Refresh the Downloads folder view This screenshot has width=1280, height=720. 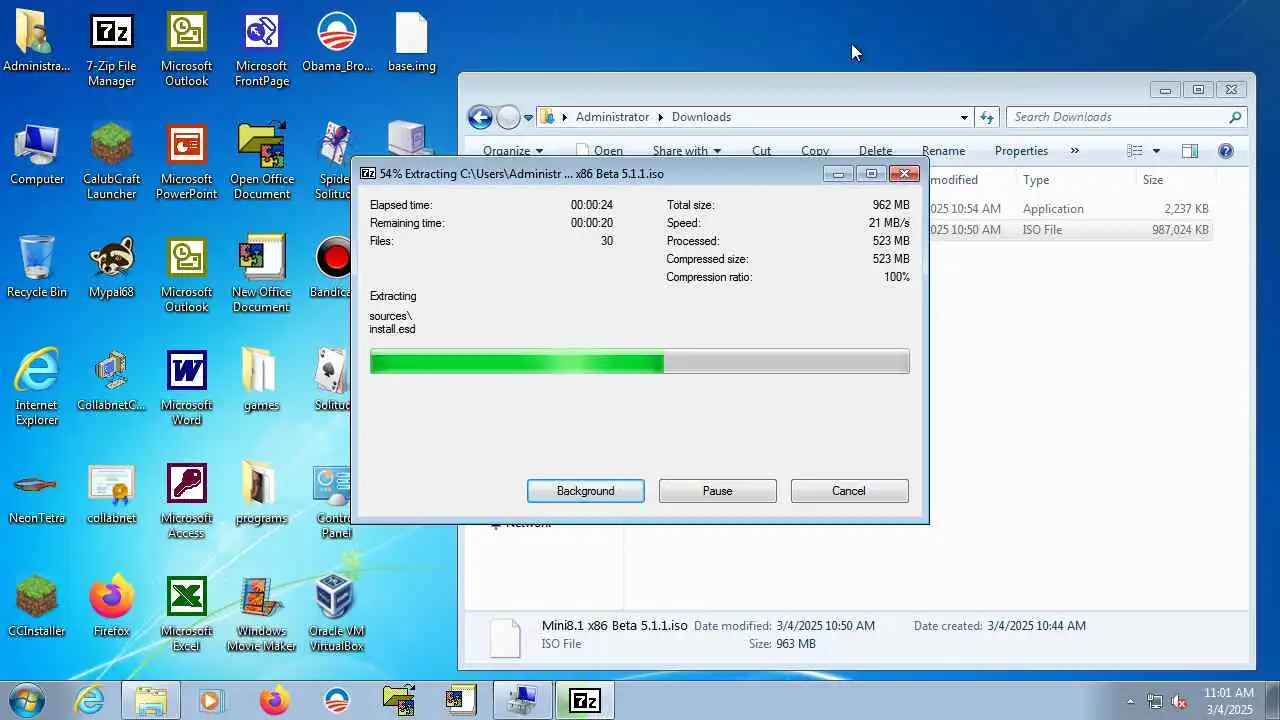(987, 117)
